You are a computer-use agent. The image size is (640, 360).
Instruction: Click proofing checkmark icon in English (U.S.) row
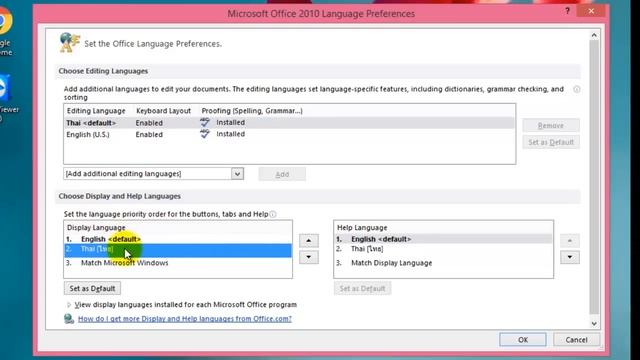tap(205, 133)
